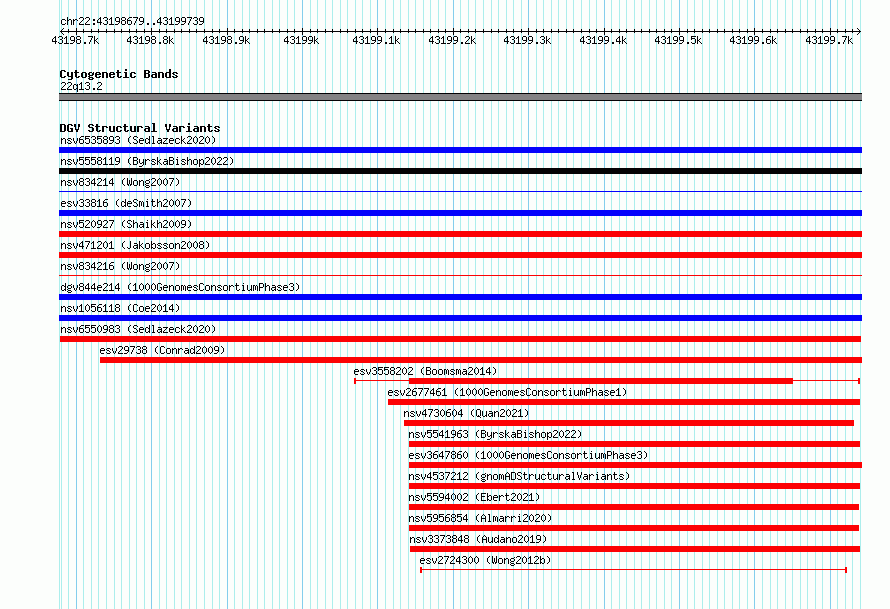This screenshot has height=609, width=890.
Task: Open variant nsv5594002 (Ebert2021) label
Action: [474, 497]
